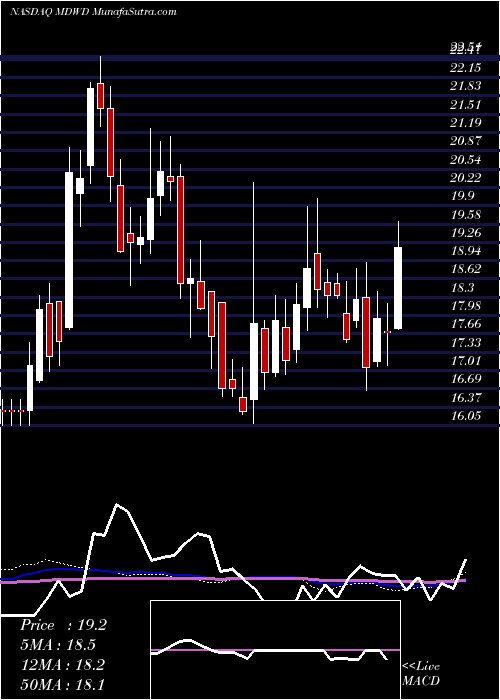This screenshot has width=500, height=700.
Task: Click the 18.3 price axis label
Action: (462, 288)
